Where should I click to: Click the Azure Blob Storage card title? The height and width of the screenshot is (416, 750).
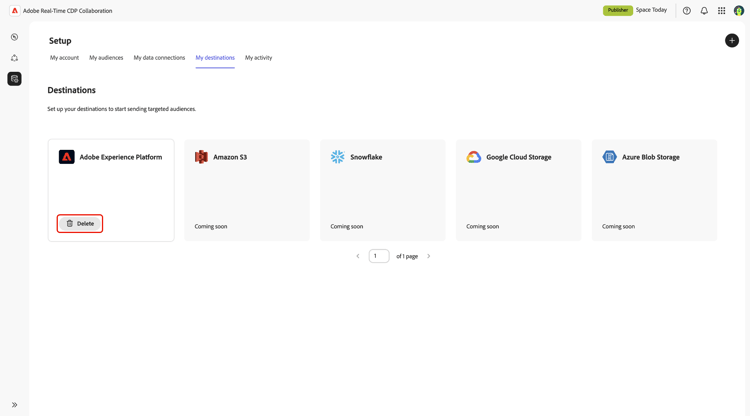pos(651,157)
